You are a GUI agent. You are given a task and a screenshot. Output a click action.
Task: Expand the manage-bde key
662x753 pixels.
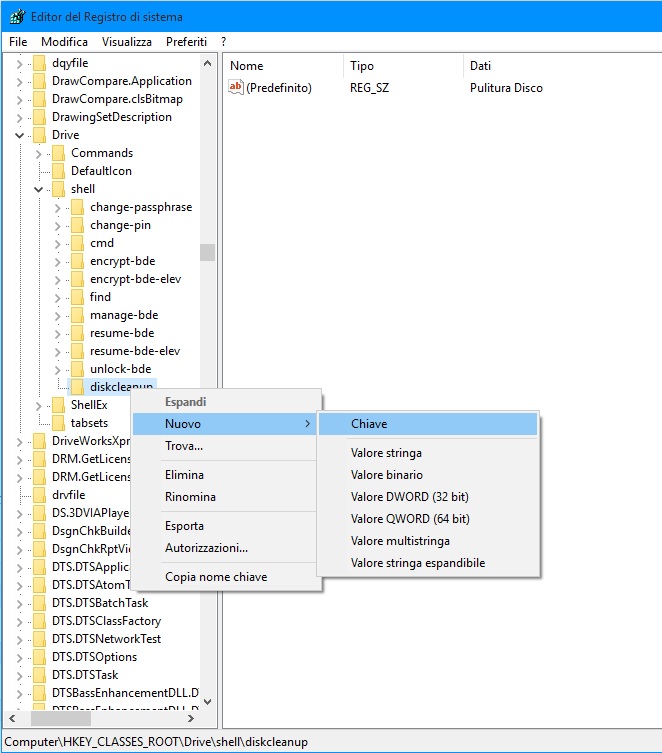(x=58, y=316)
